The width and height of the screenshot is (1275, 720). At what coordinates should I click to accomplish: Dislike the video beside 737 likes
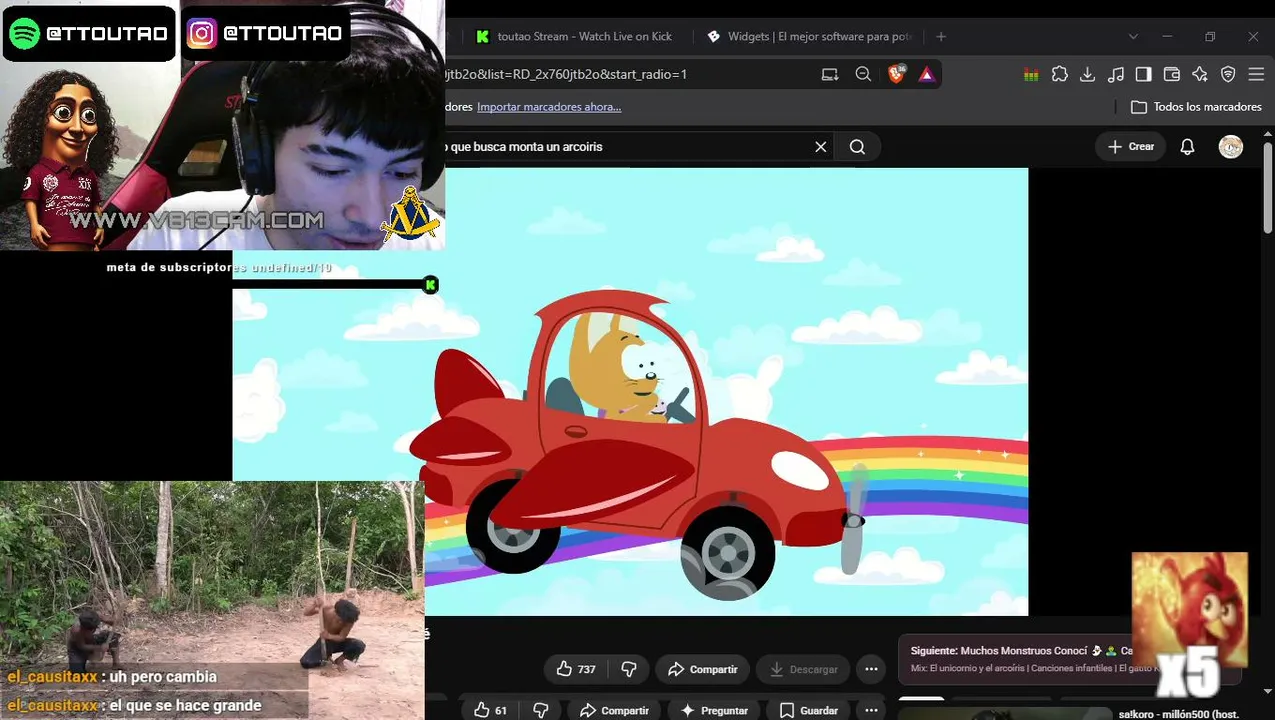[629, 669]
